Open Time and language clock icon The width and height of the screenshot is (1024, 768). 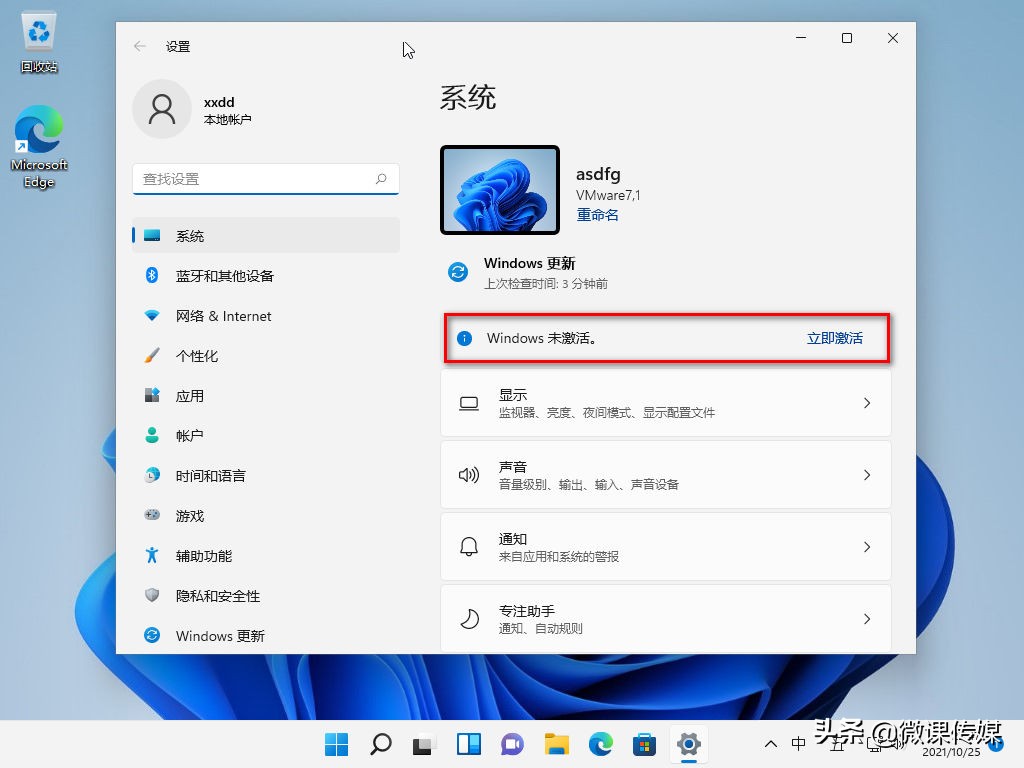[x=152, y=475]
